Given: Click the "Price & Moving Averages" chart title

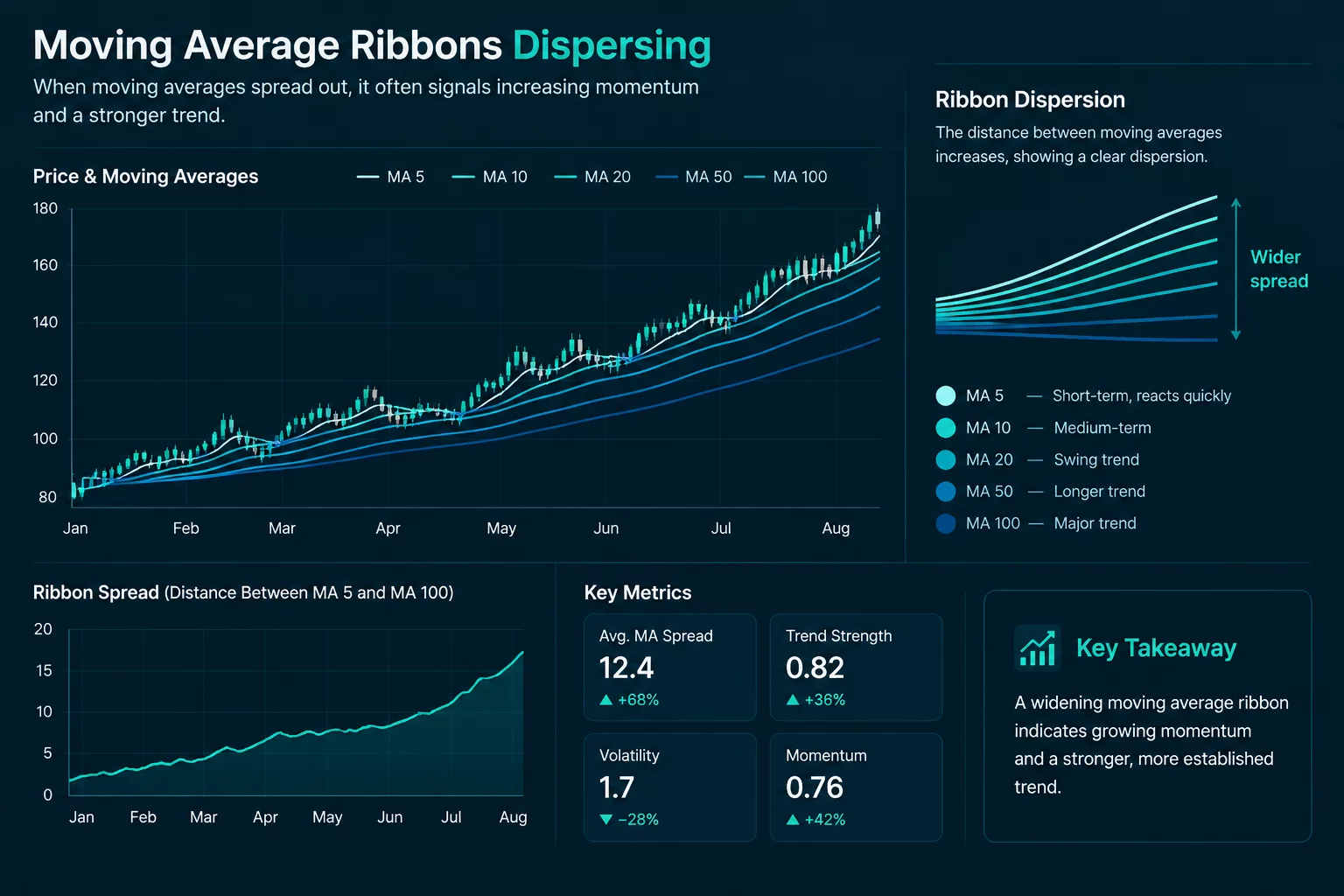Looking at the screenshot, I should tap(145, 177).
